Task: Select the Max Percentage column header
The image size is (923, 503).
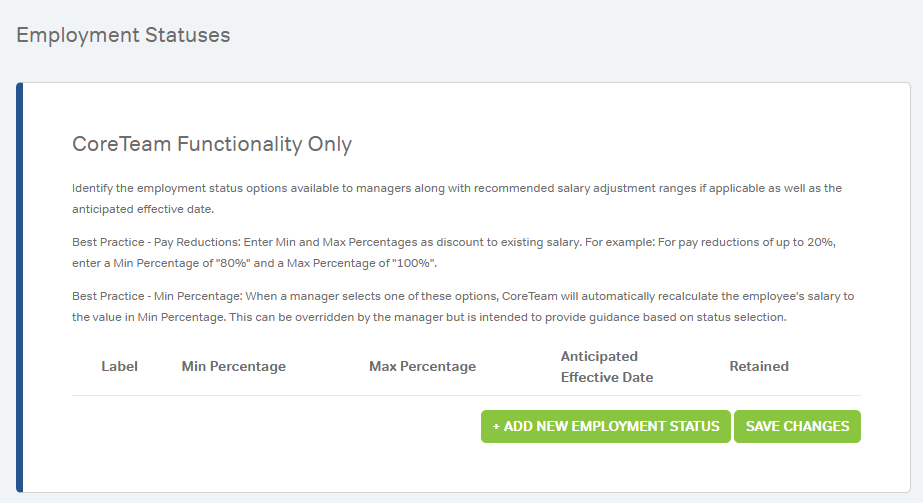Action: tap(422, 366)
